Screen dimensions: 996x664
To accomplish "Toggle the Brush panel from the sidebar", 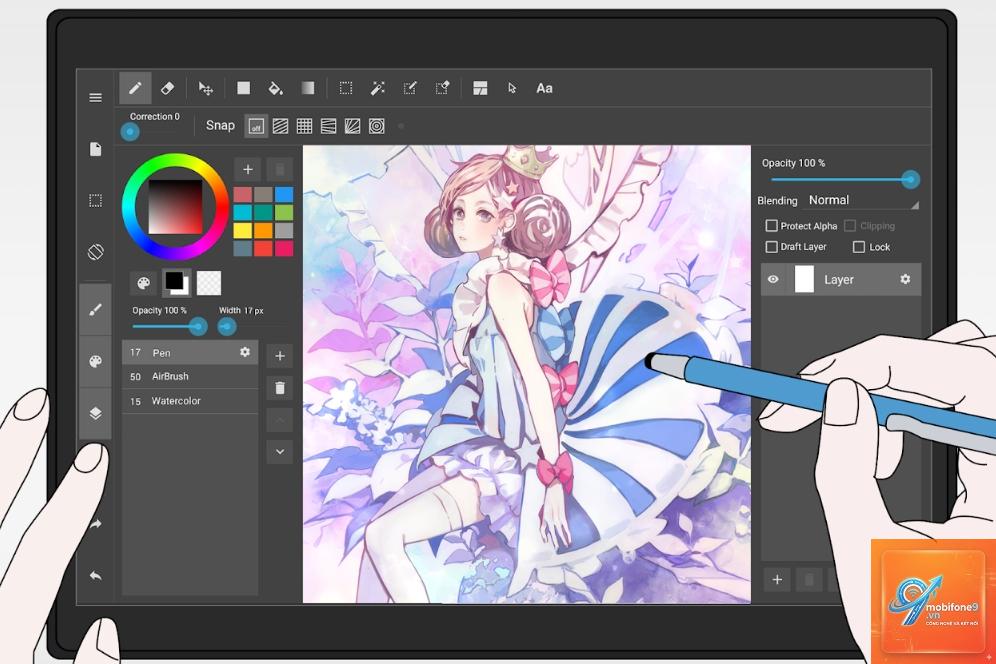I will point(95,310).
